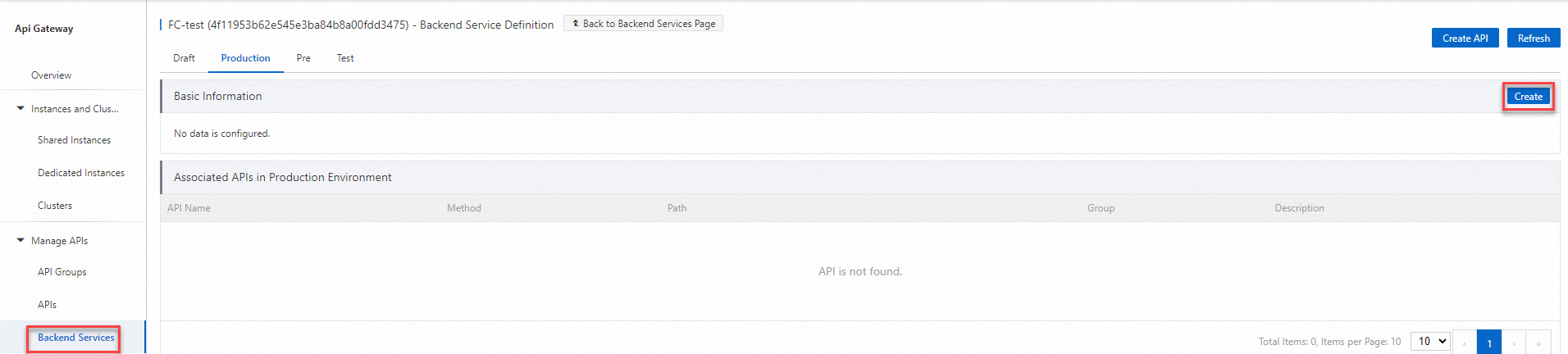Screen dimensions: 1568x354
Task: Jump to last page with double-arrow
Action: [1538, 343]
